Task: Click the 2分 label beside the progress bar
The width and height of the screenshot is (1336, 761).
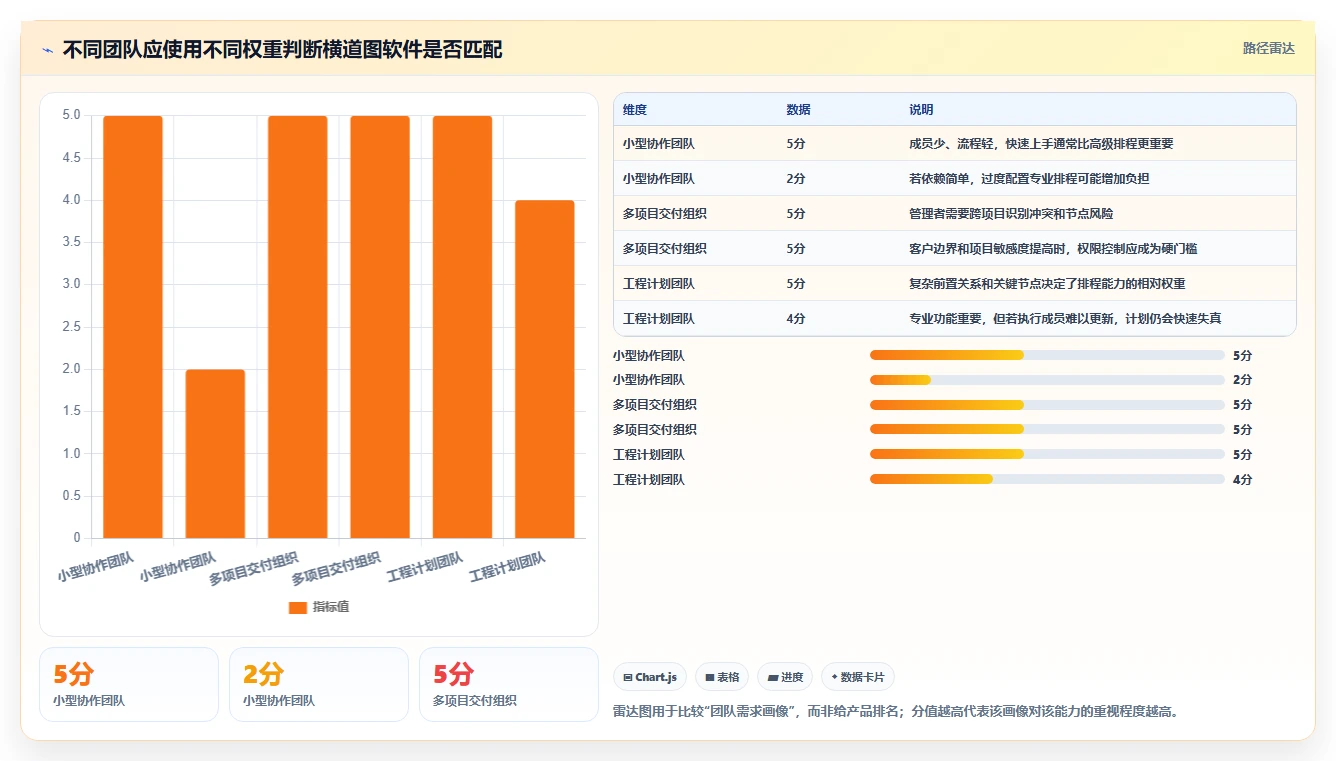Action: tap(1242, 380)
